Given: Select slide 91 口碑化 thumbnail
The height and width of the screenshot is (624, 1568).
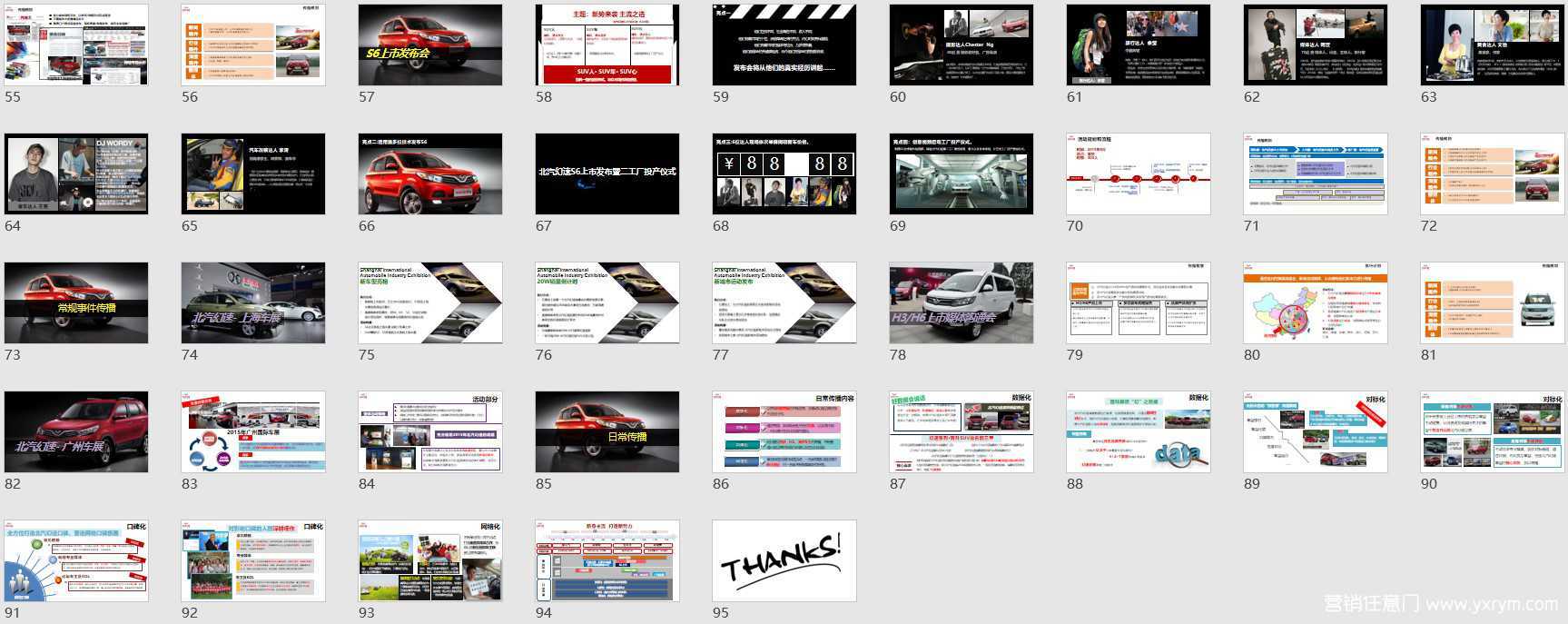Looking at the screenshot, I should (76, 560).
